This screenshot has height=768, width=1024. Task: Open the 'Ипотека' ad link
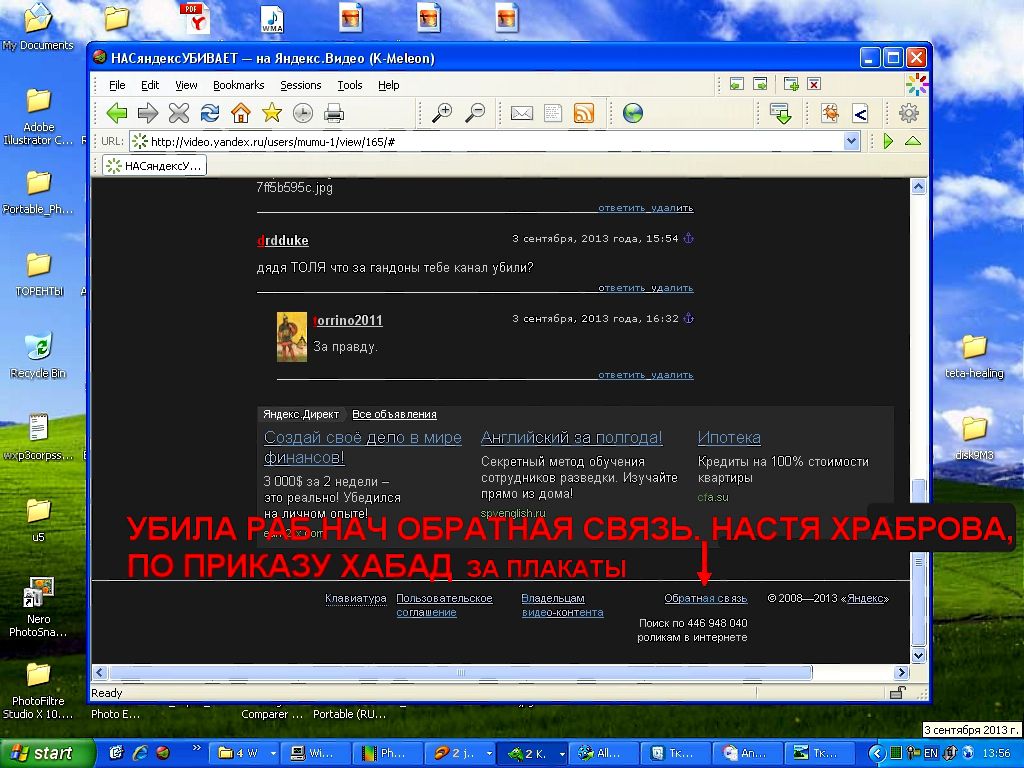click(x=729, y=438)
